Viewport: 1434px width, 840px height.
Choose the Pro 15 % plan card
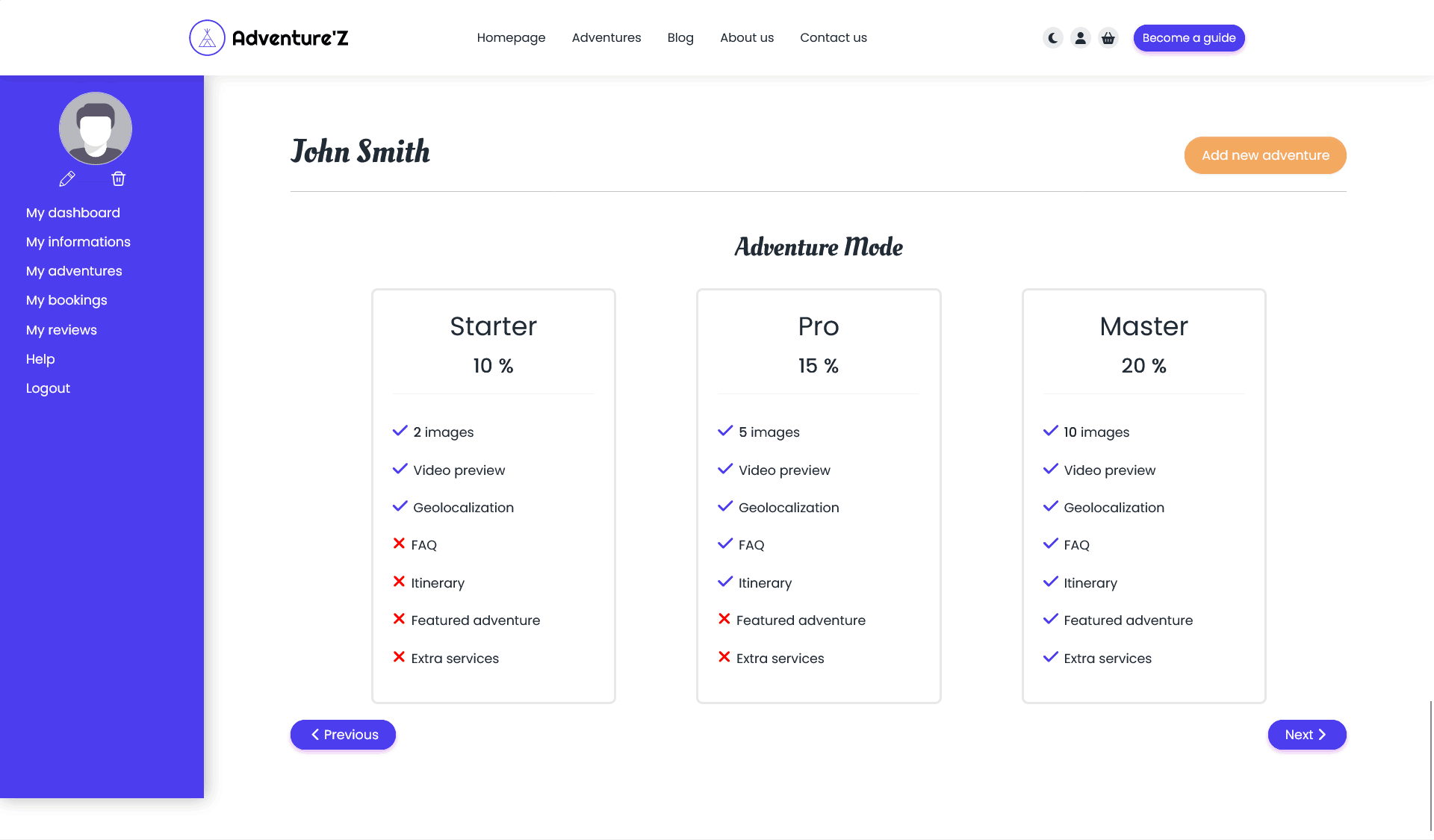[819, 496]
